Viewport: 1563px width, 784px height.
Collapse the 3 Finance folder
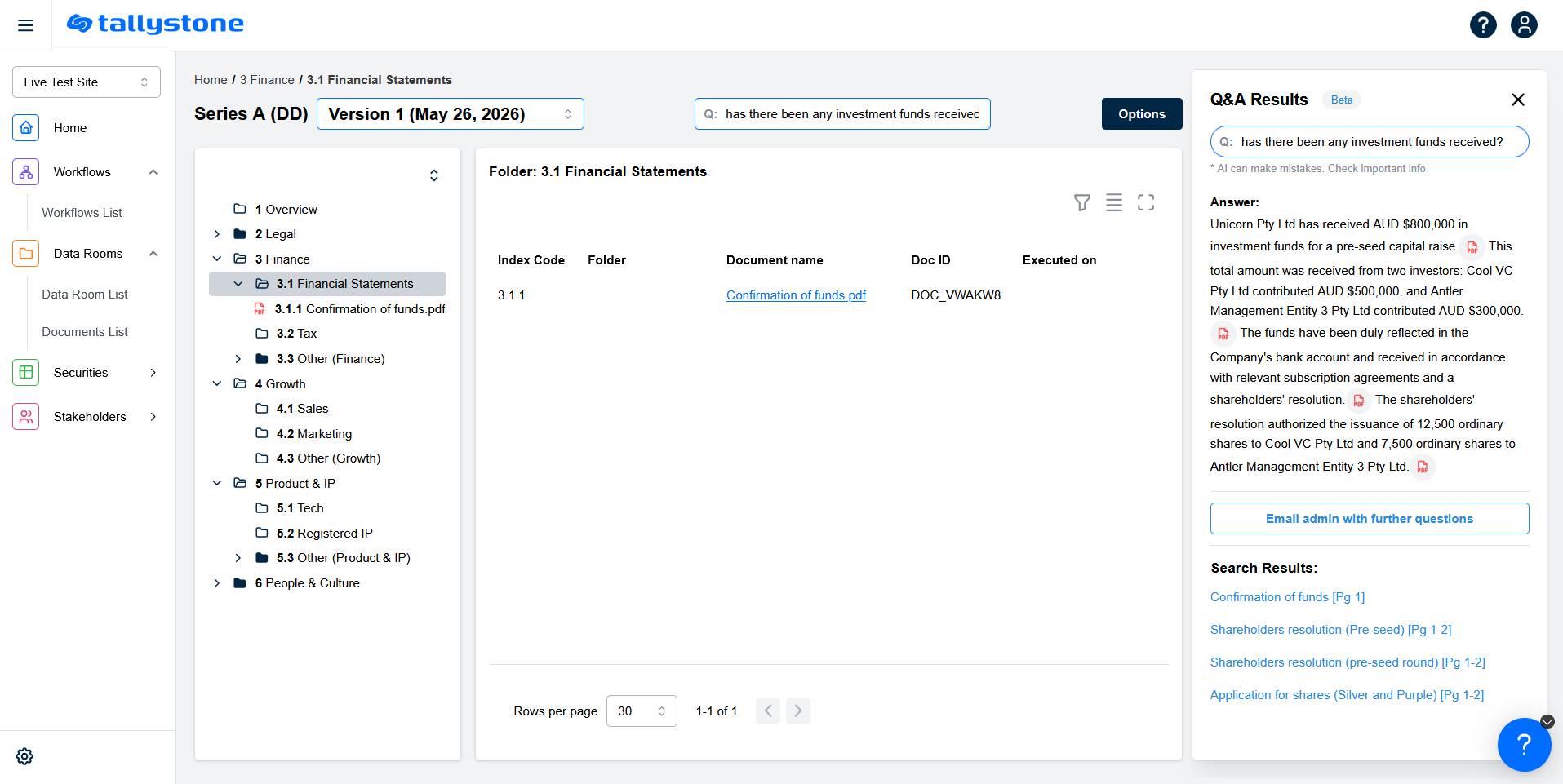[x=217, y=259]
